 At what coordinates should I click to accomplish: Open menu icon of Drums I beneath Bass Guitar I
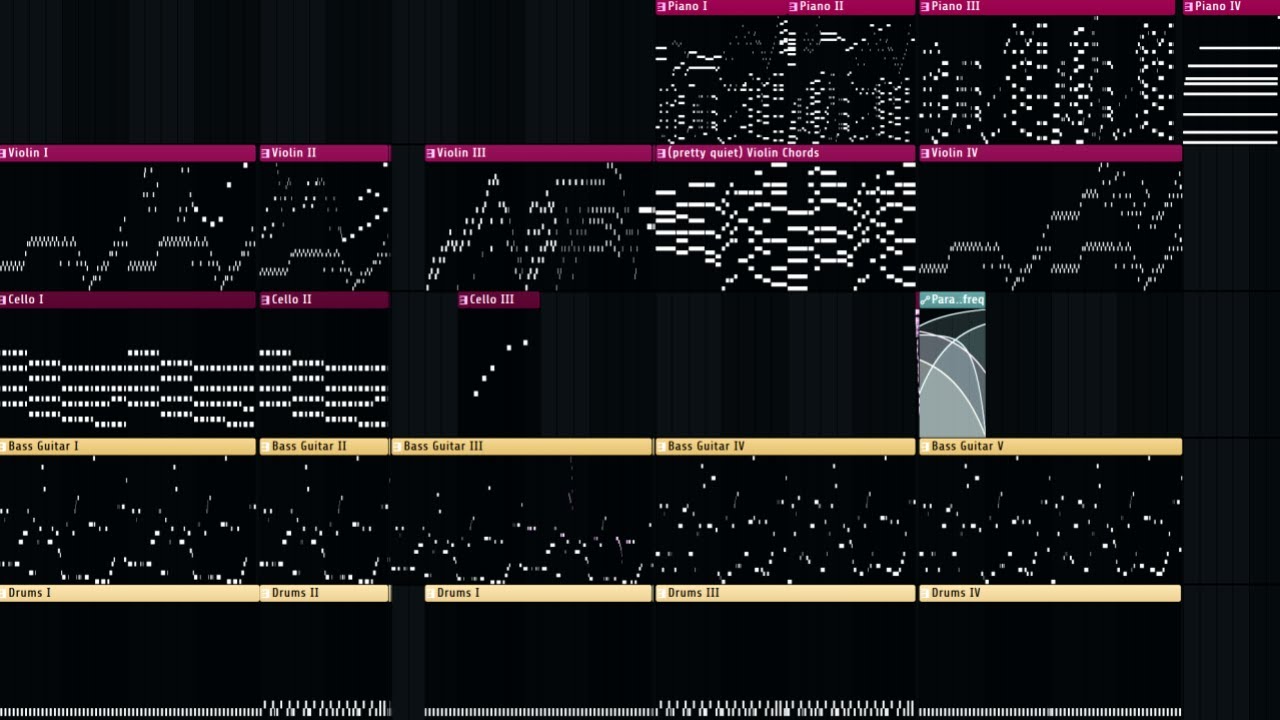[3, 593]
